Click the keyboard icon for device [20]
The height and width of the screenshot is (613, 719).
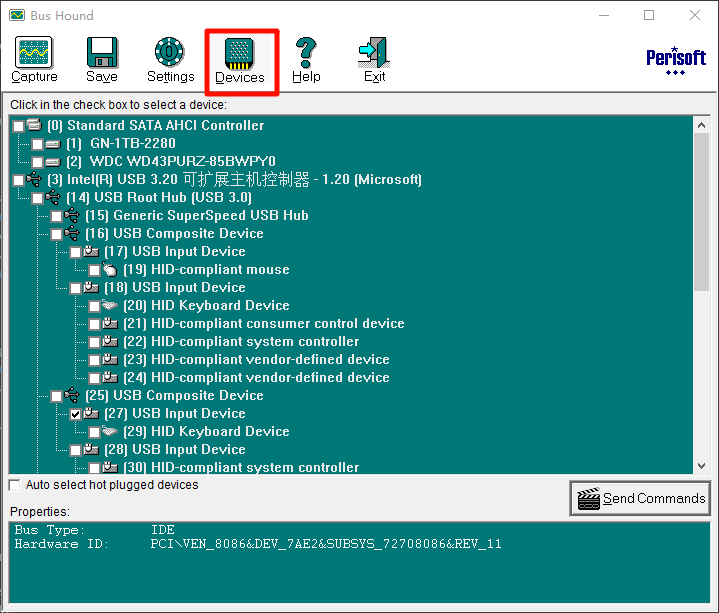(x=110, y=304)
